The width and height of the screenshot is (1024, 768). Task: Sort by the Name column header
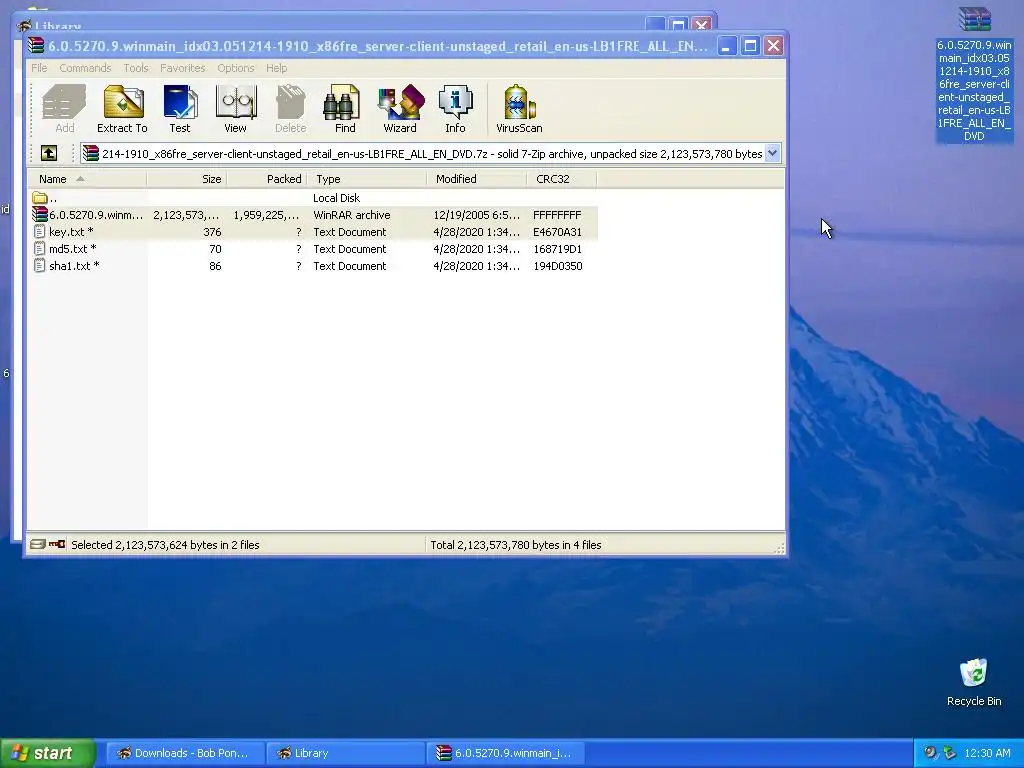[x=87, y=179]
